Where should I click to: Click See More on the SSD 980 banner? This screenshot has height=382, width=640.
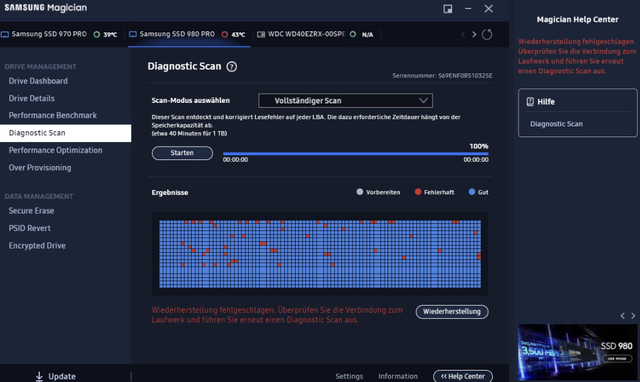coord(617,359)
